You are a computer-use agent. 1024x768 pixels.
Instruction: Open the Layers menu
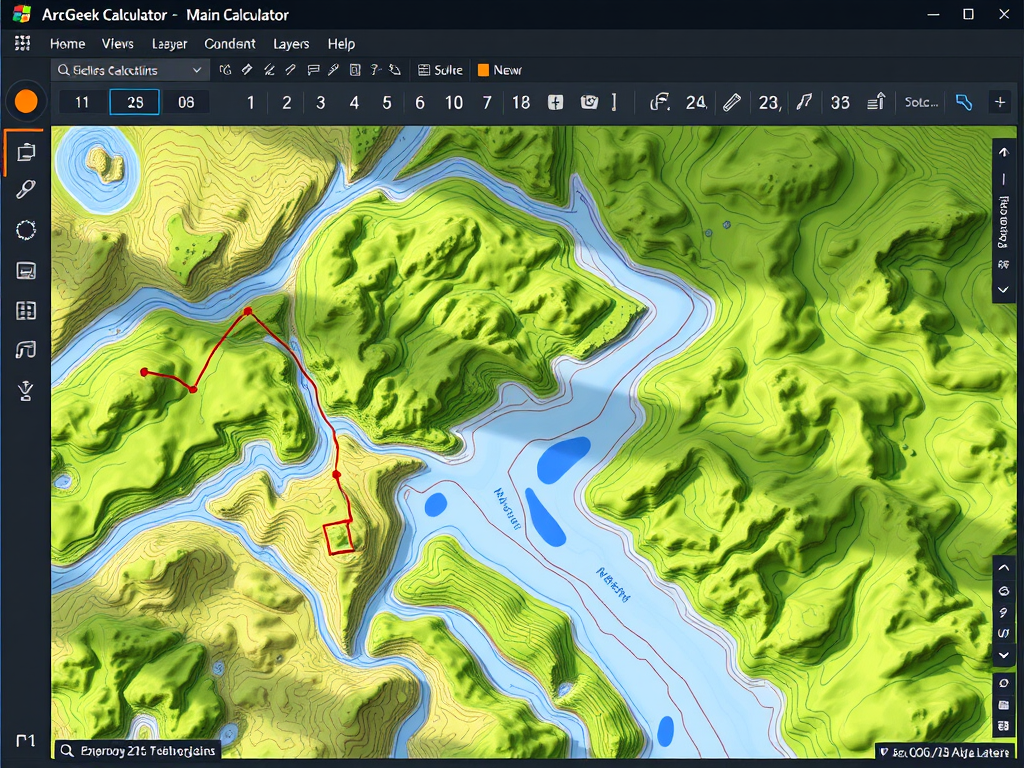pyautogui.click(x=291, y=44)
